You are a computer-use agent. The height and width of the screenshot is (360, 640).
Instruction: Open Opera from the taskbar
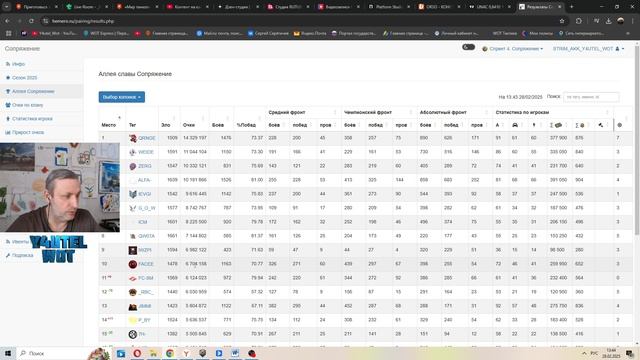[137, 353]
